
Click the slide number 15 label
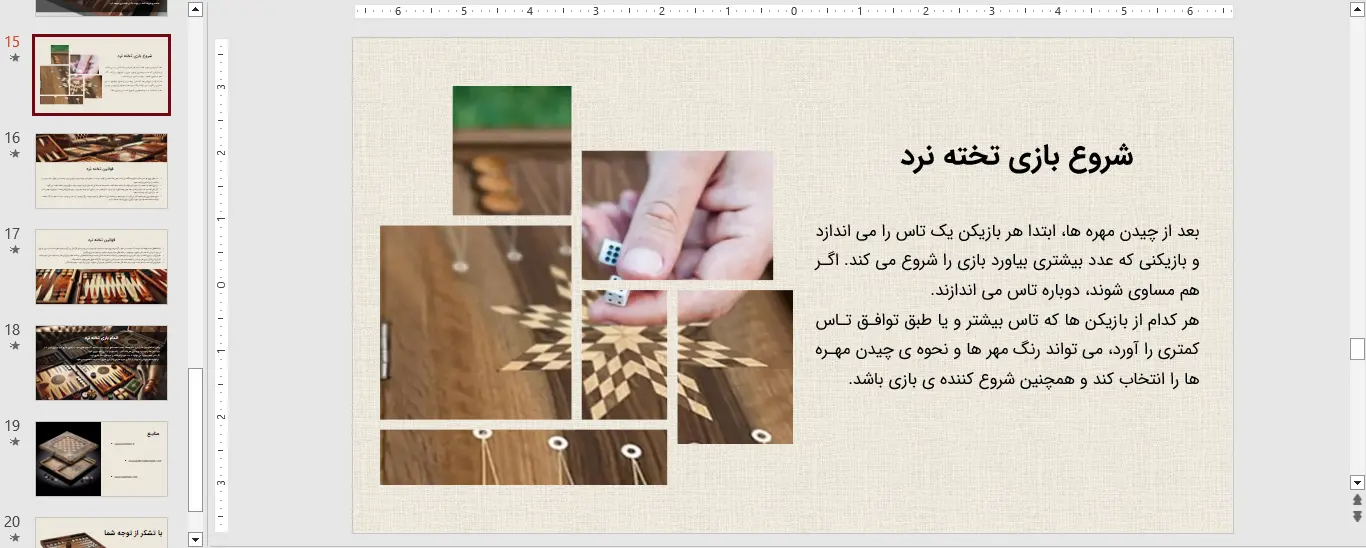(12, 42)
